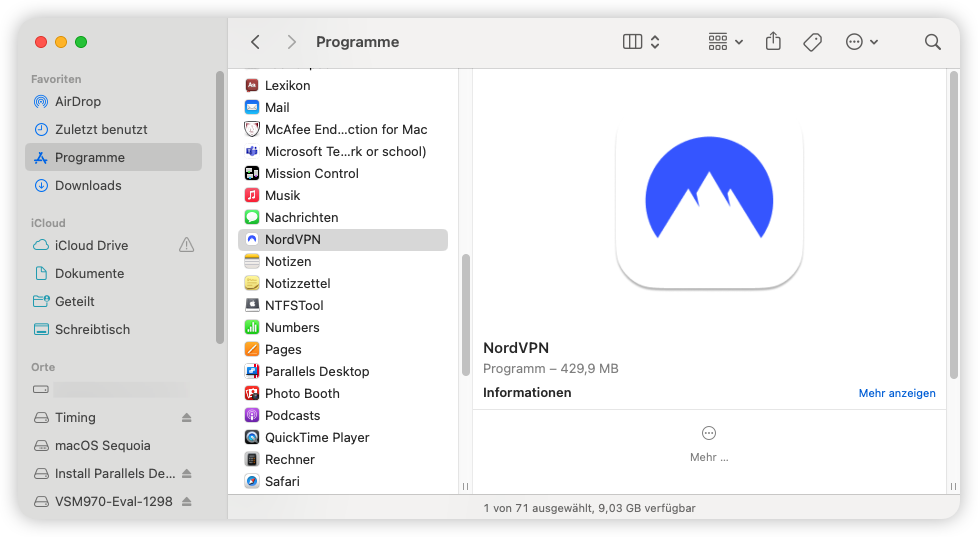This screenshot has height=537, width=978.
Task: Go forward with the right chevron
Action: pyautogui.click(x=291, y=42)
